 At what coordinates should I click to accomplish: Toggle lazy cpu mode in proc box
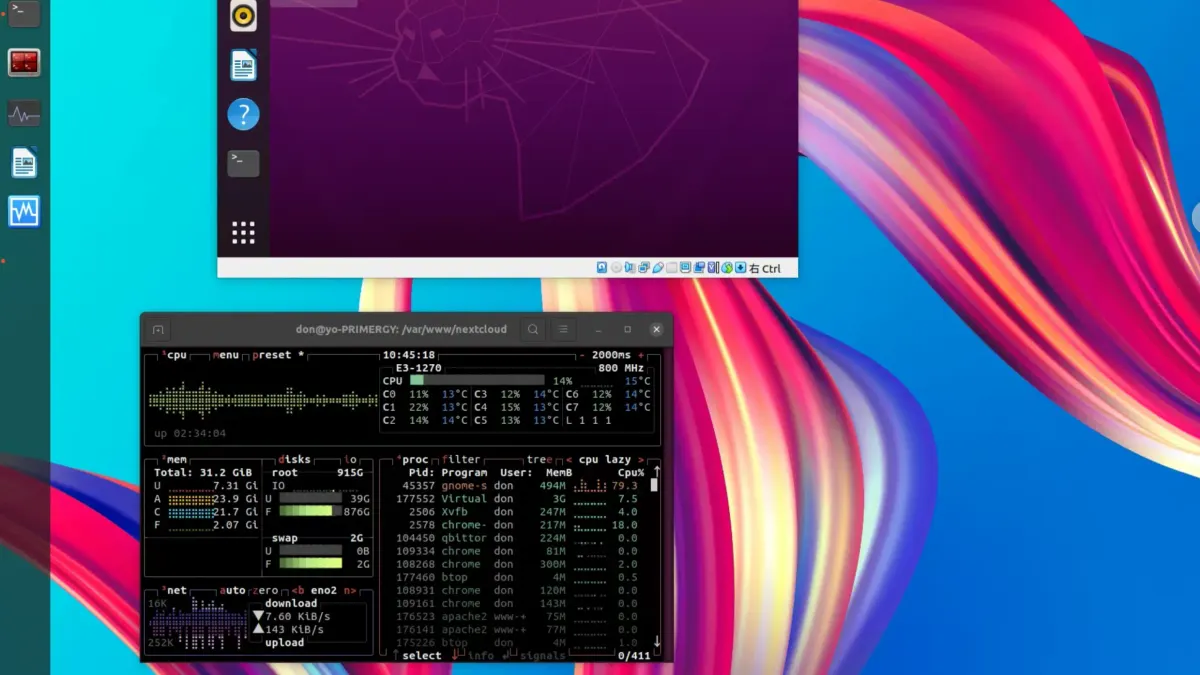click(x=618, y=459)
